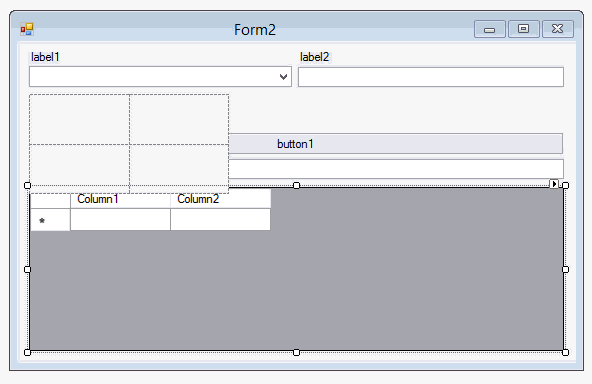The image size is (592, 384).
Task: Click the text box under label2
Action: 431,77
